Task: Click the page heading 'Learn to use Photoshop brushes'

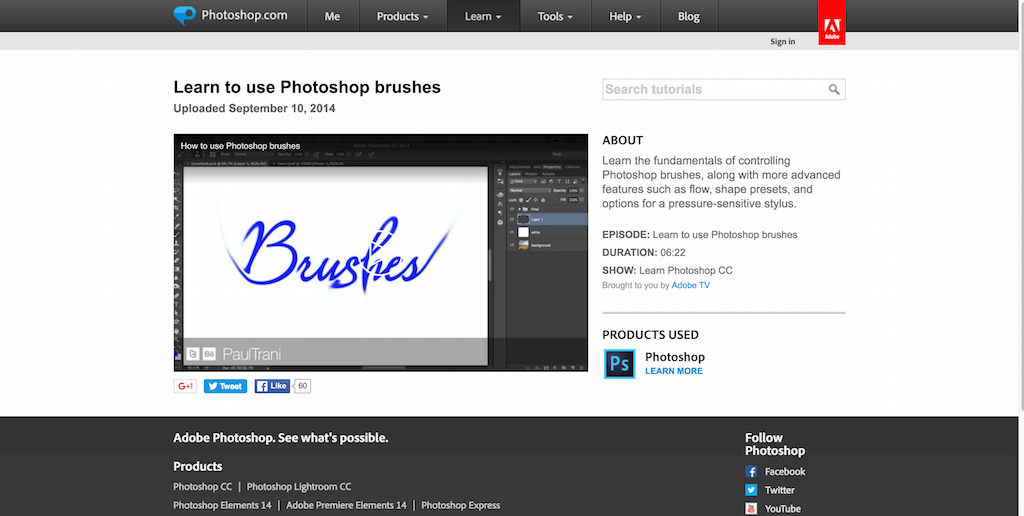Action: [307, 87]
